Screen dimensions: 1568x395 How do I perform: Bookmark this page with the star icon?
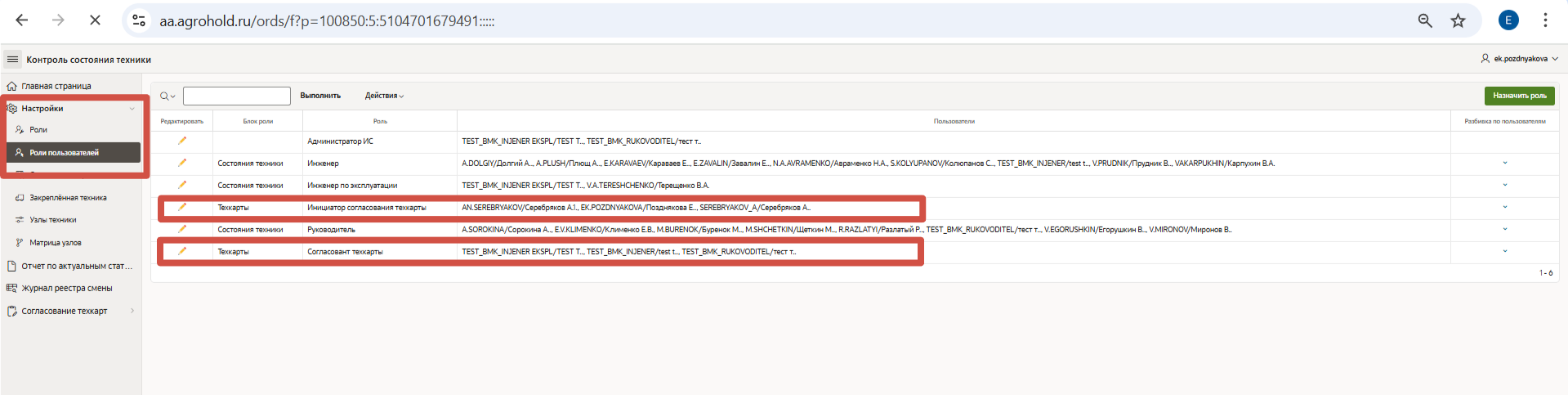coord(1458,20)
